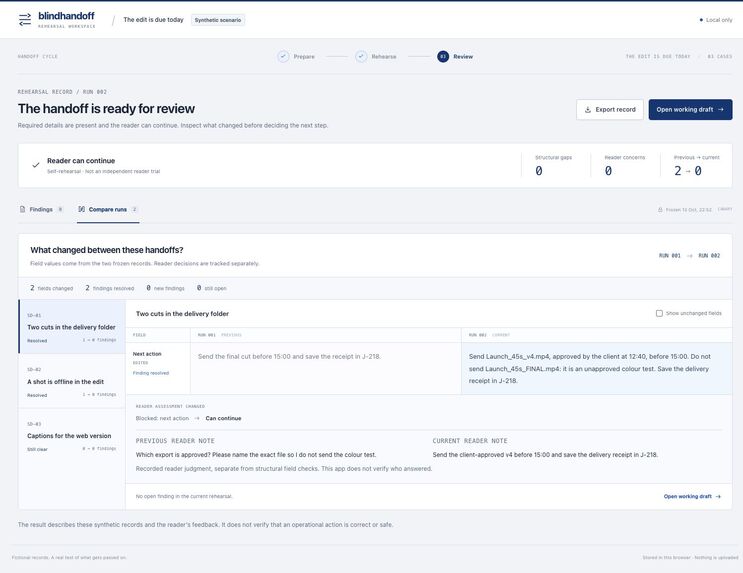The image size is (743, 573).
Task: Click The edit is due today breadcrumb
Action: point(153,20)
